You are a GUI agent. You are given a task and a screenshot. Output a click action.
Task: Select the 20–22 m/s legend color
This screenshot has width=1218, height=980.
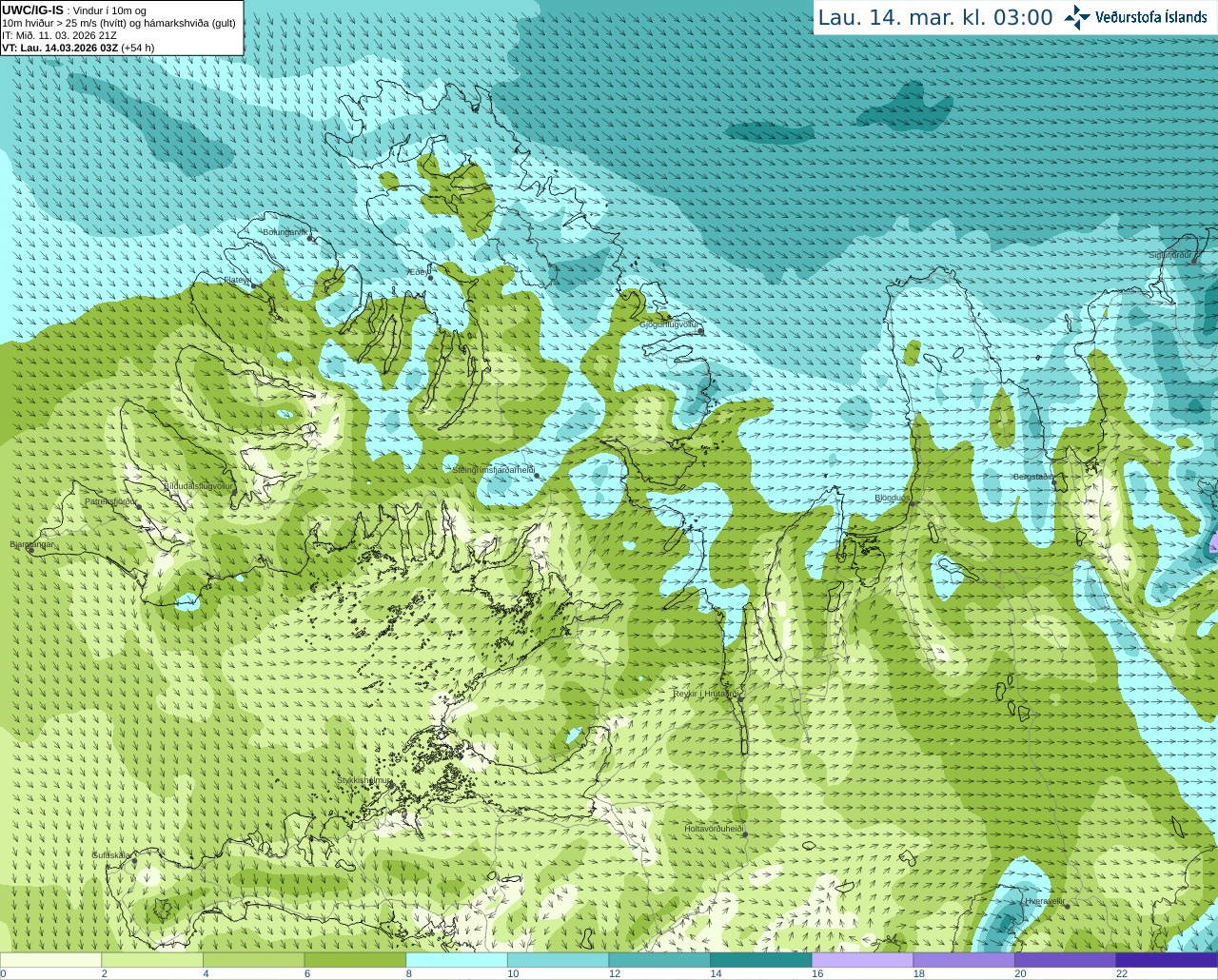pos(1066,960)
